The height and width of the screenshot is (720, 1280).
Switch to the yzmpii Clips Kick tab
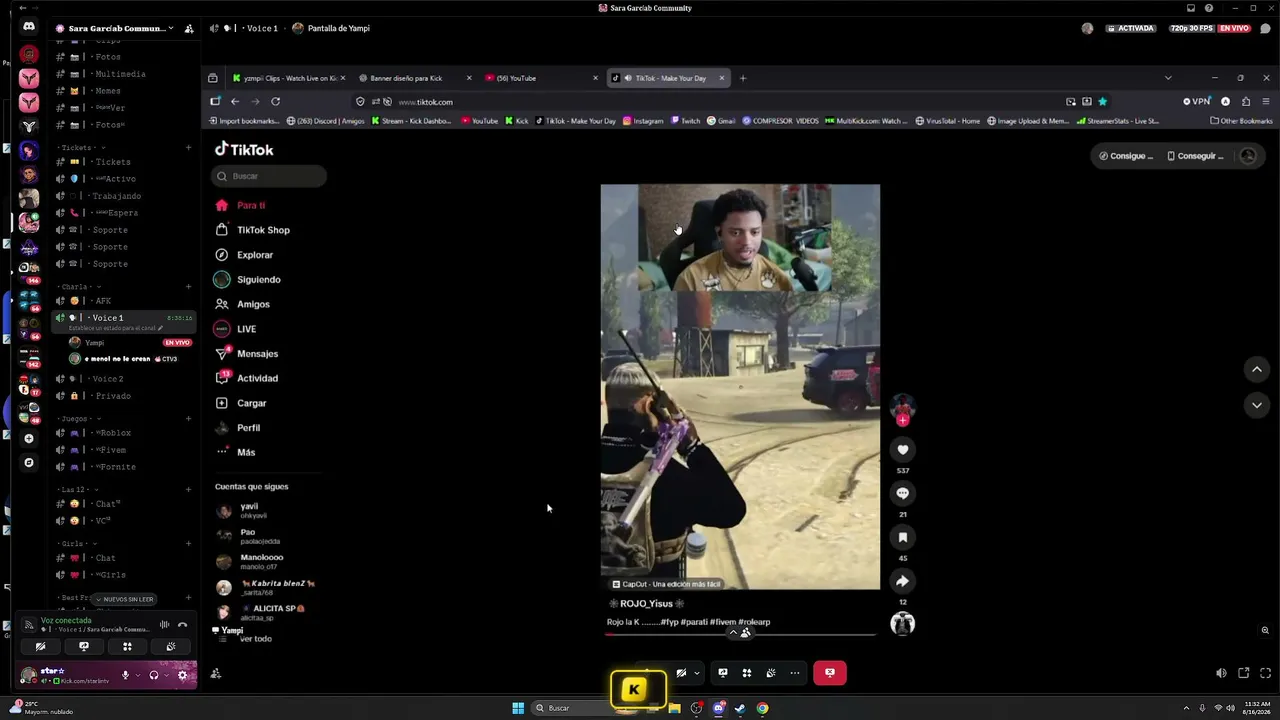point(289,78)
